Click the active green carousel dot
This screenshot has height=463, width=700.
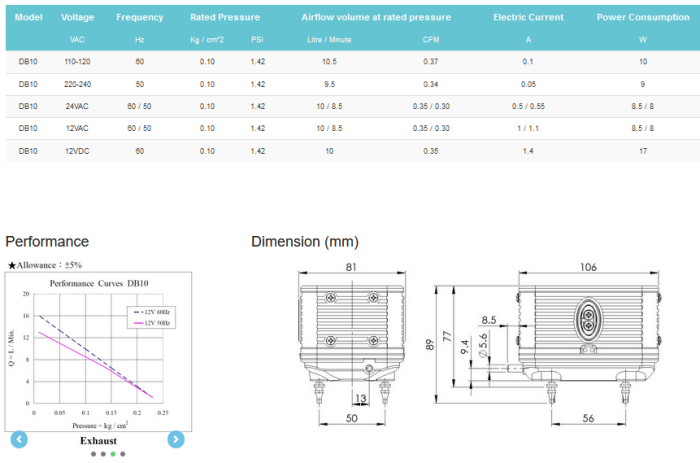tap(113, 454)
